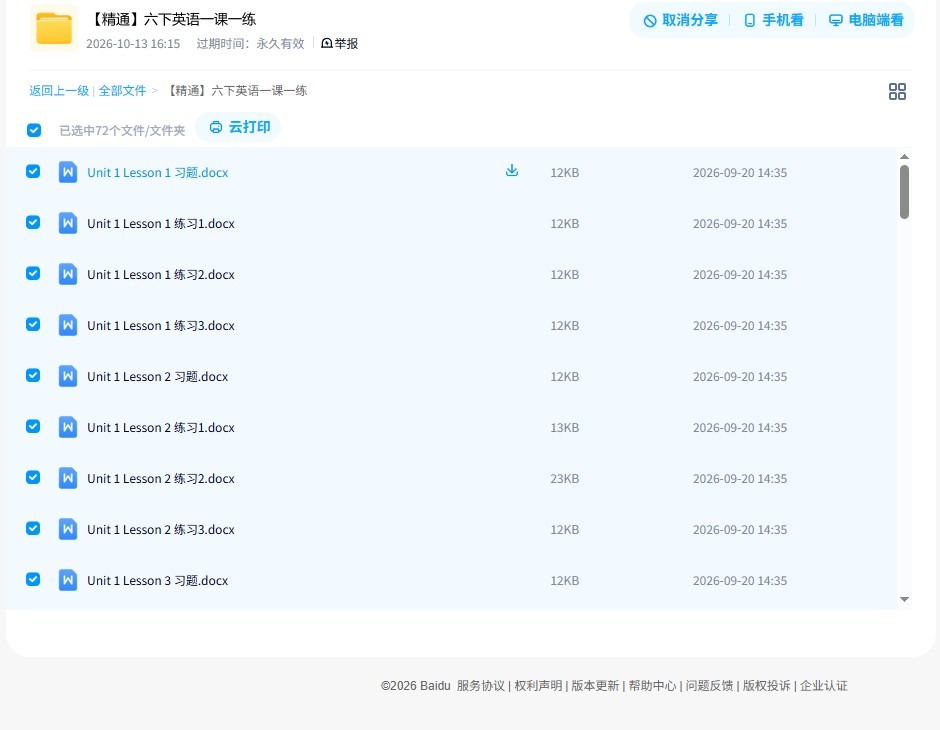Click the share date 2026-10-13 16:15

point(133,44)
